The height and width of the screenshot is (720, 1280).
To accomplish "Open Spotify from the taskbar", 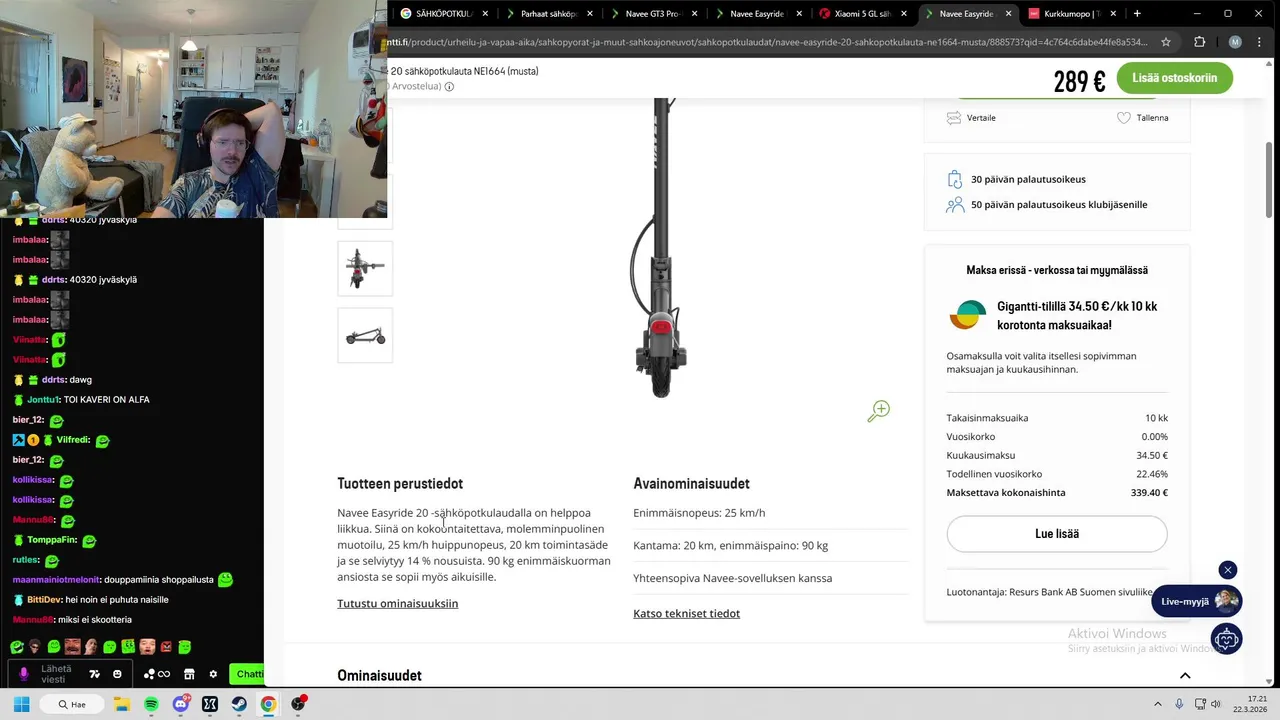I will point(151,704).
